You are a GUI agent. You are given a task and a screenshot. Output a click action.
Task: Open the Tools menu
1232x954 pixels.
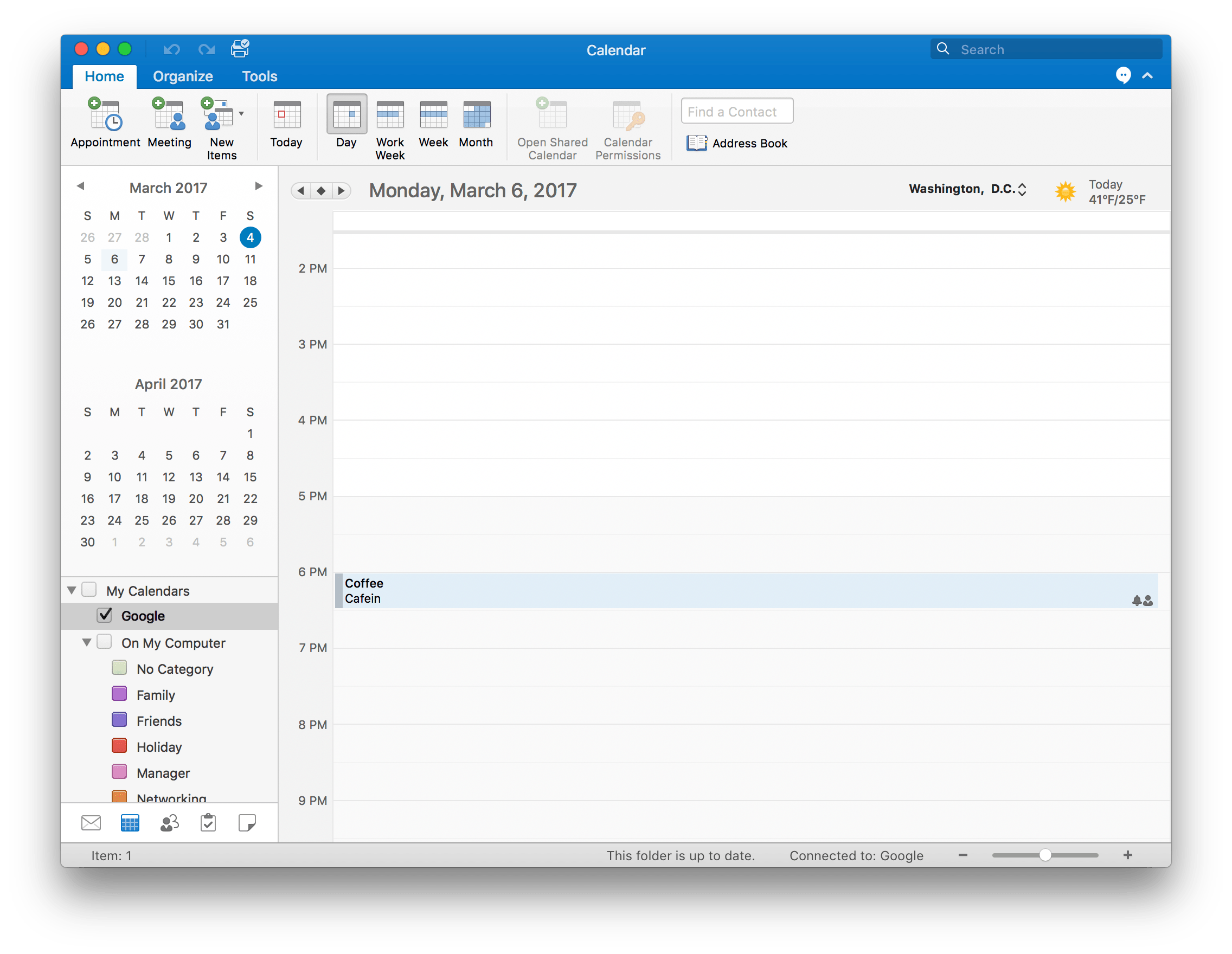pyautogui.click(x=259, y=76)
